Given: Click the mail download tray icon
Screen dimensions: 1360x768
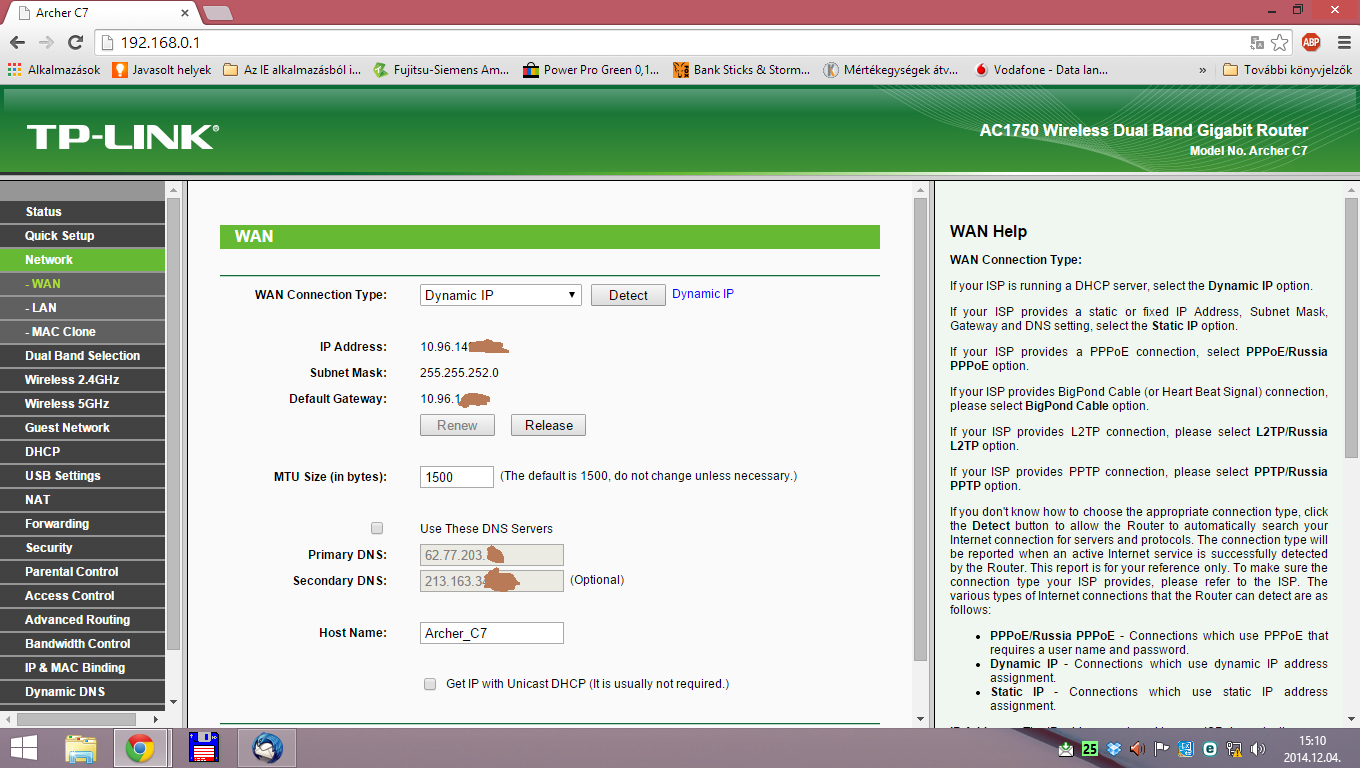Looking at the screenshot, I should pyautogui.click(x=1067, y=748).
